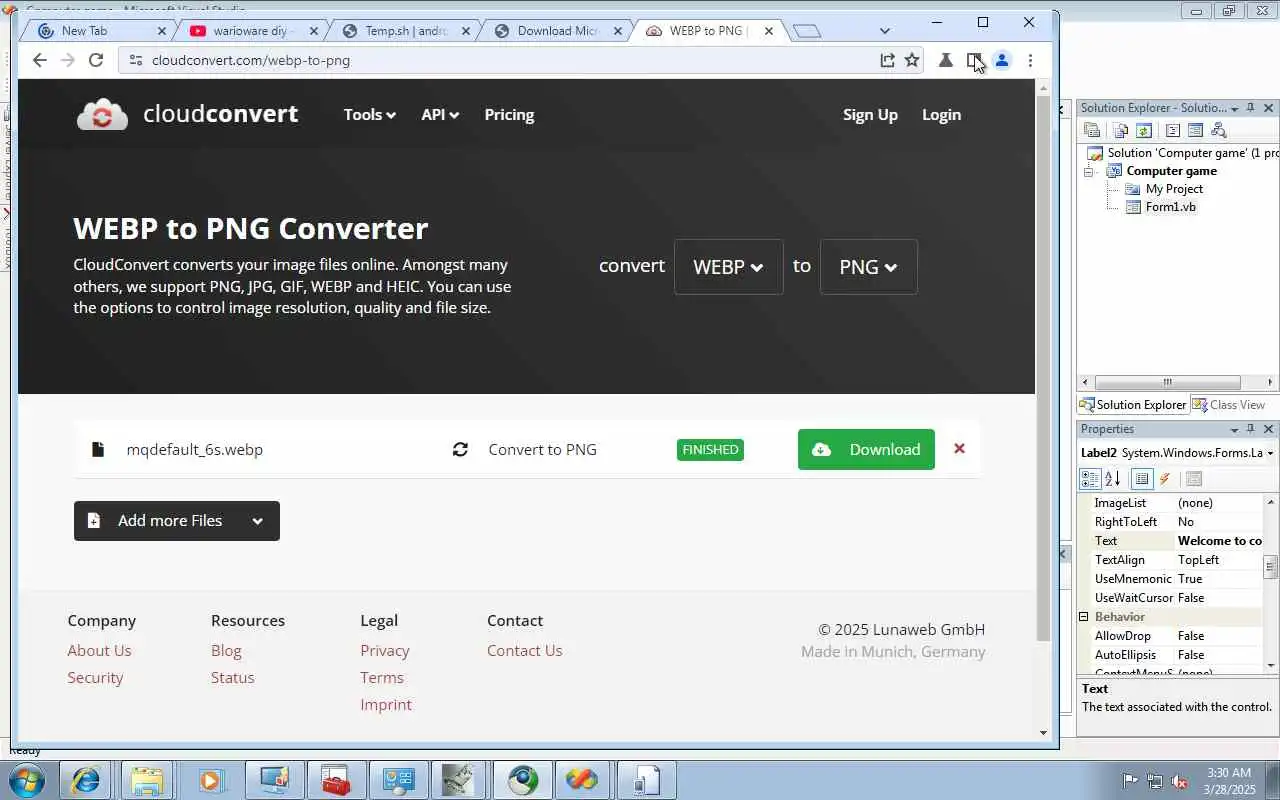Close the Solution Explorer panel
The height and width of the screenshot is (800, 1280).
point(1268,108)
